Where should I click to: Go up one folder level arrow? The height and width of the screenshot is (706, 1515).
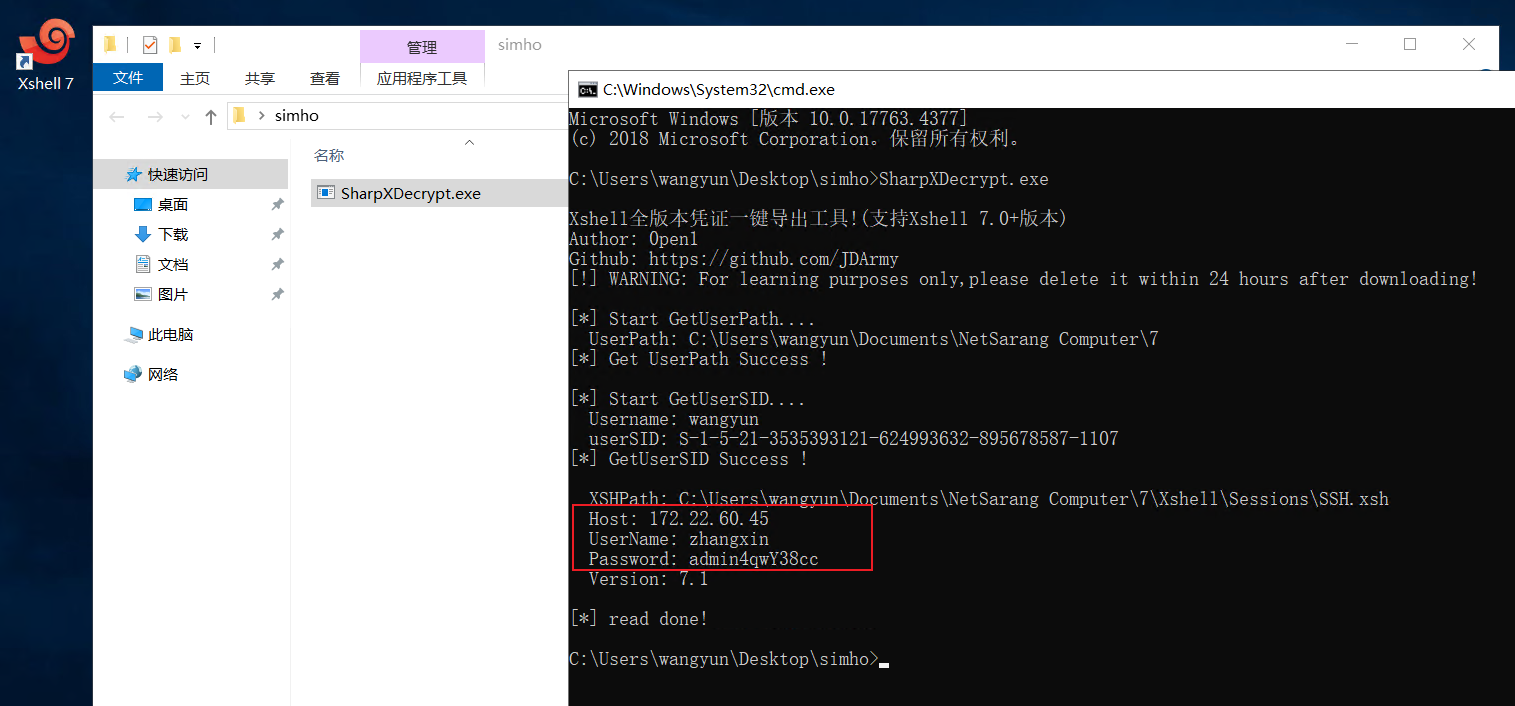coord(210,117)
